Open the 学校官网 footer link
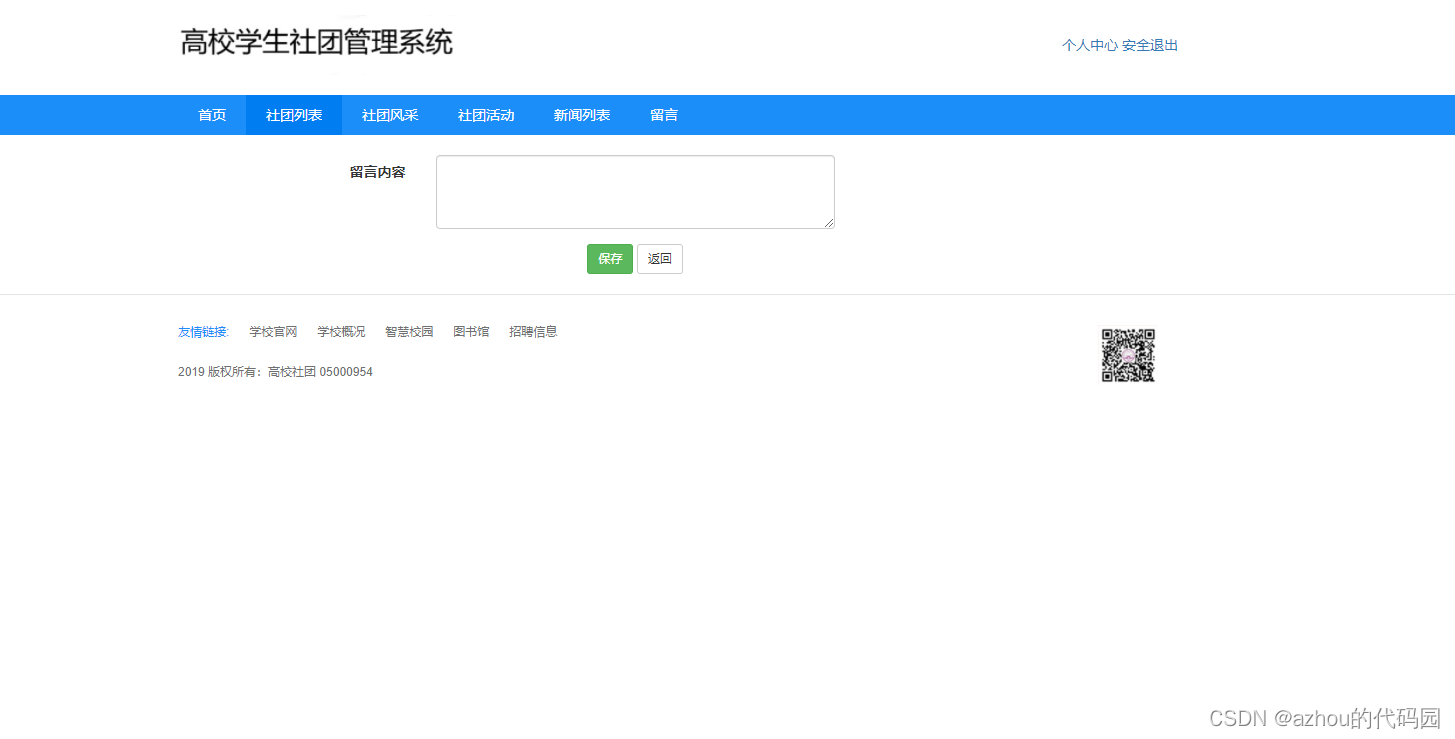The width and height of the screenshot is (1455, 739). tap(273, 332)
